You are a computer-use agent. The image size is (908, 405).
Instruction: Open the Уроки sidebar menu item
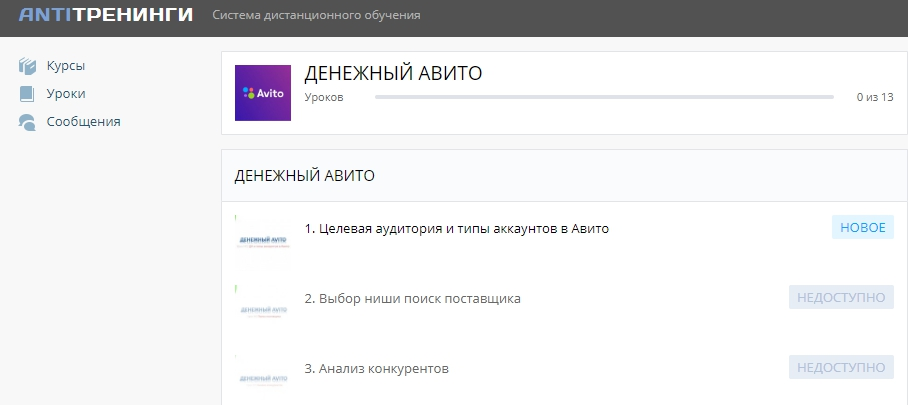coord(66,94)
